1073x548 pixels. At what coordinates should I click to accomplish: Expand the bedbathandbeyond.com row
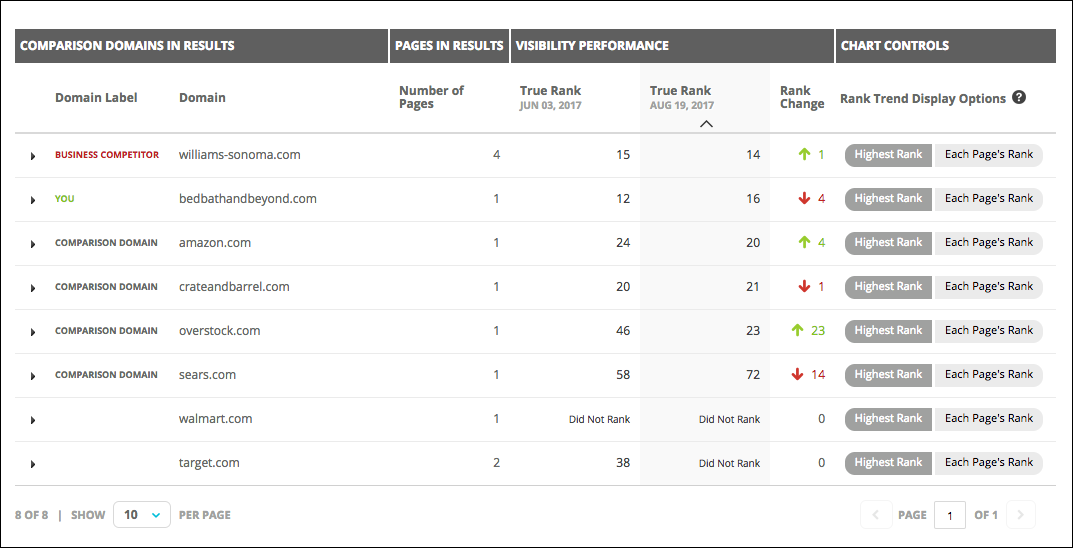pyautogui.click(x=32, y=200)
